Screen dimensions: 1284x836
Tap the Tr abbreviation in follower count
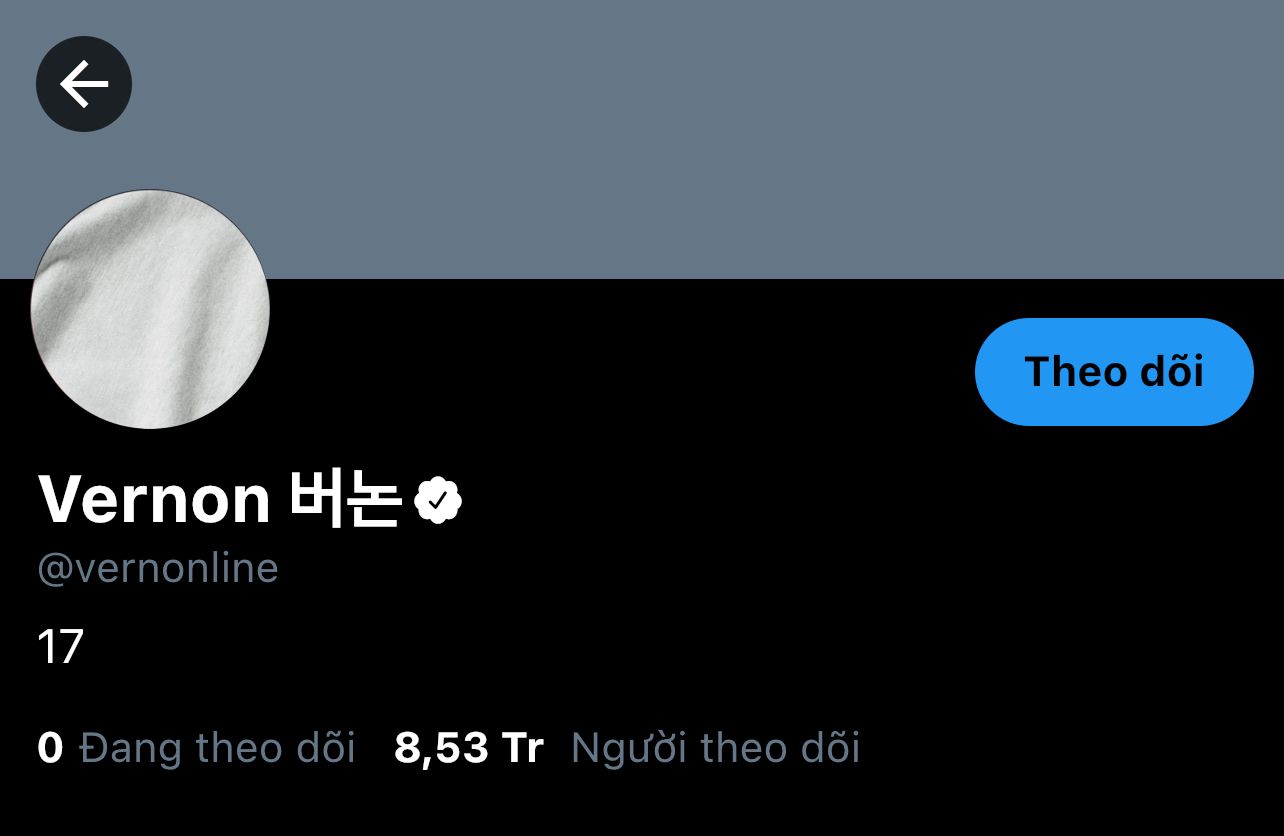tap(523, 748)
